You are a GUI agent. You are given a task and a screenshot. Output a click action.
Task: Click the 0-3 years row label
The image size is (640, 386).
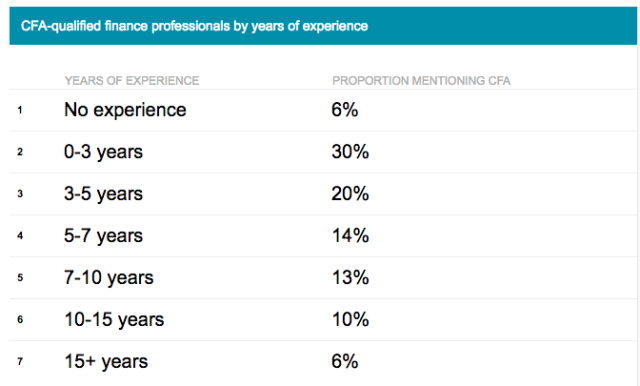click(x=103, y=152)
